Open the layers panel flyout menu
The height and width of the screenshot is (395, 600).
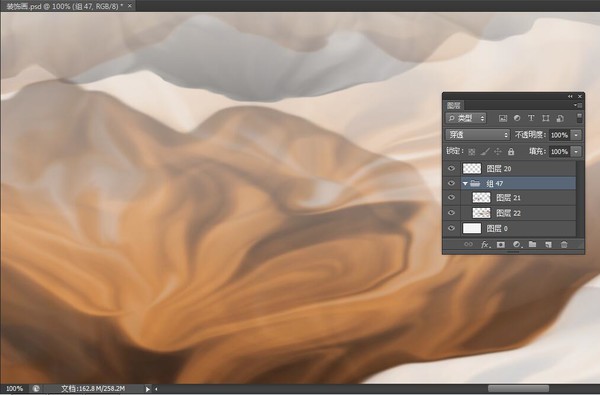578,105
